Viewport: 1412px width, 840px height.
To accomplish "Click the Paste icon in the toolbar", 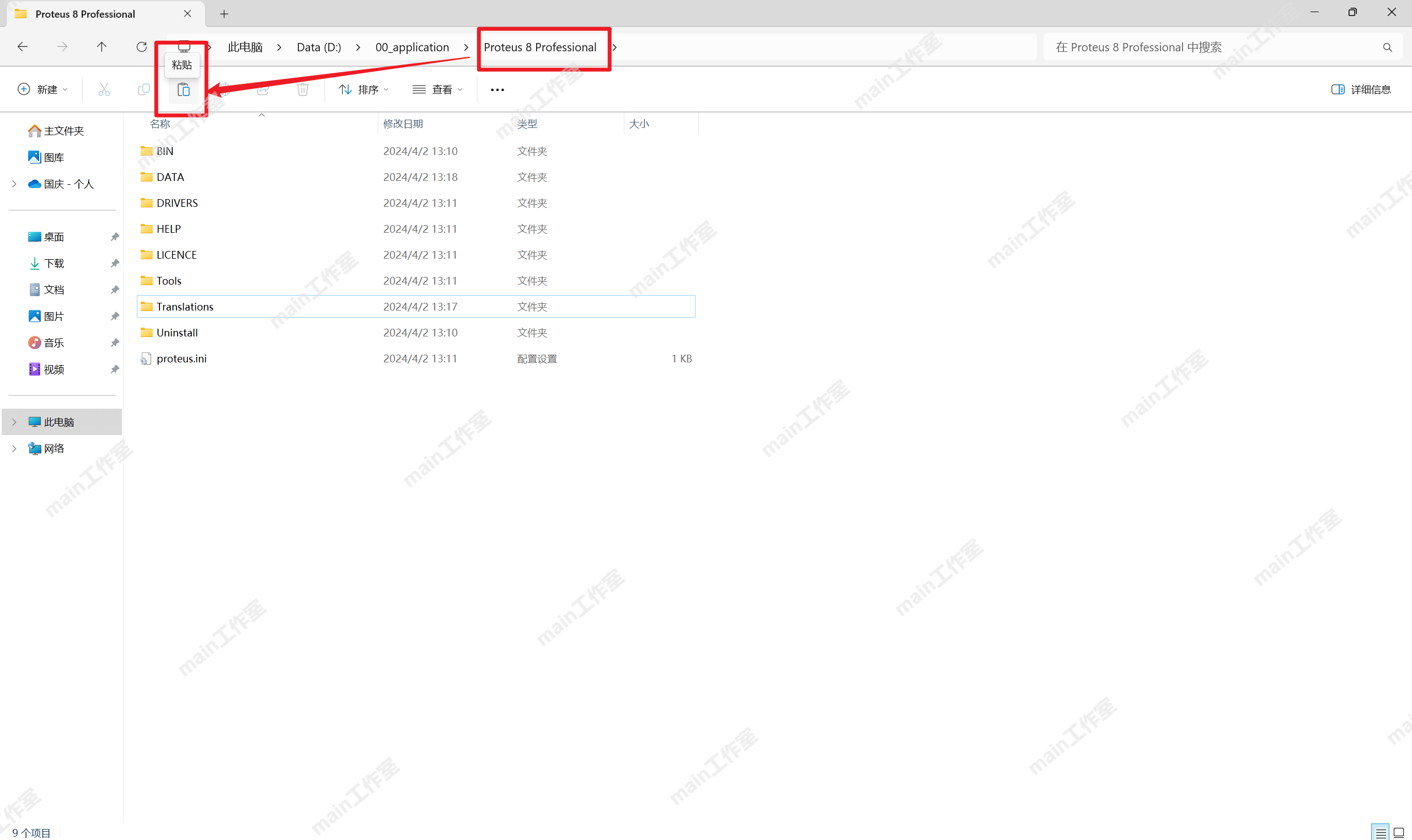I will click(183, 89).
